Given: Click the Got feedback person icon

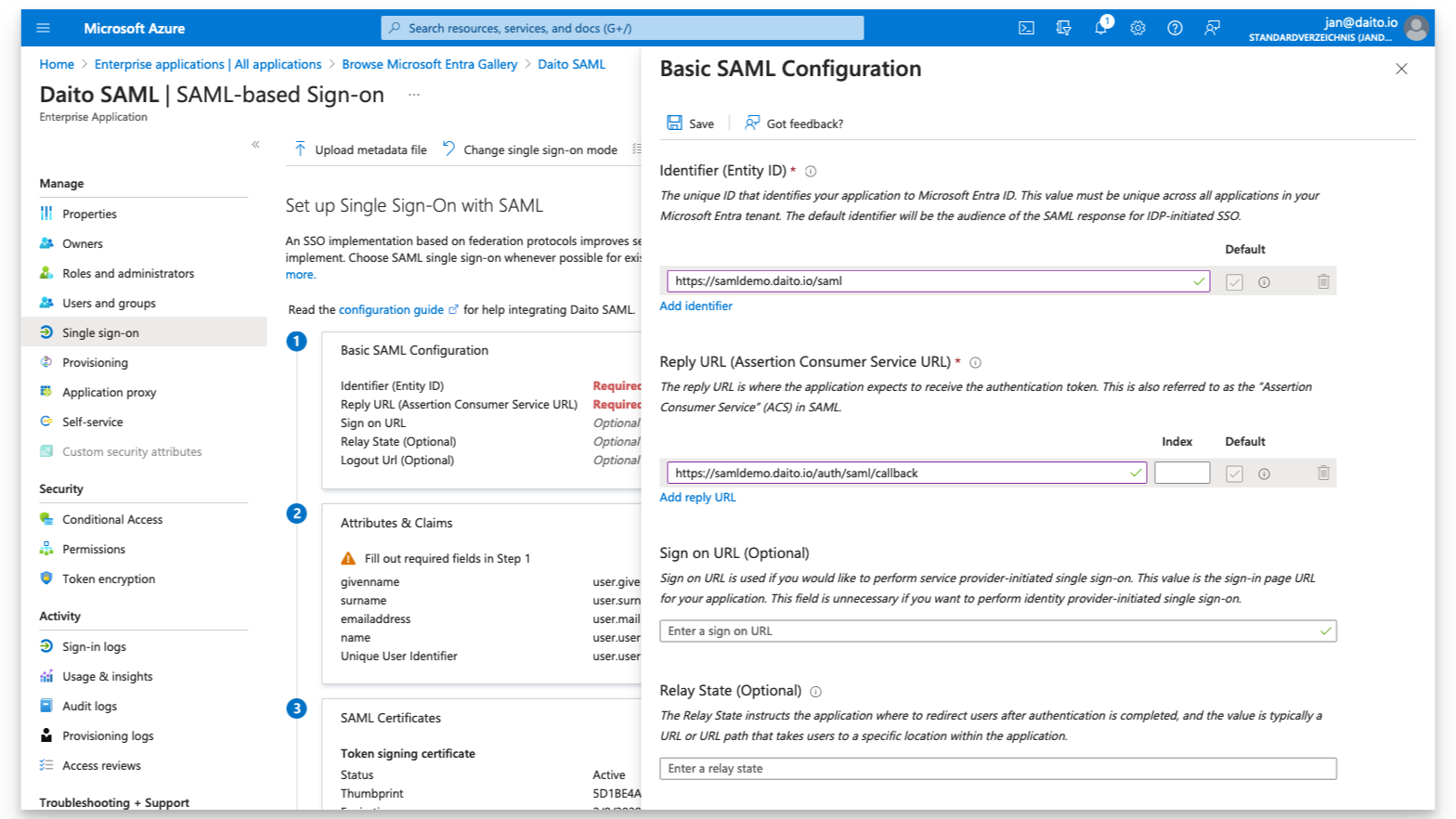Looking at the screenshot, I should [752, 123].
